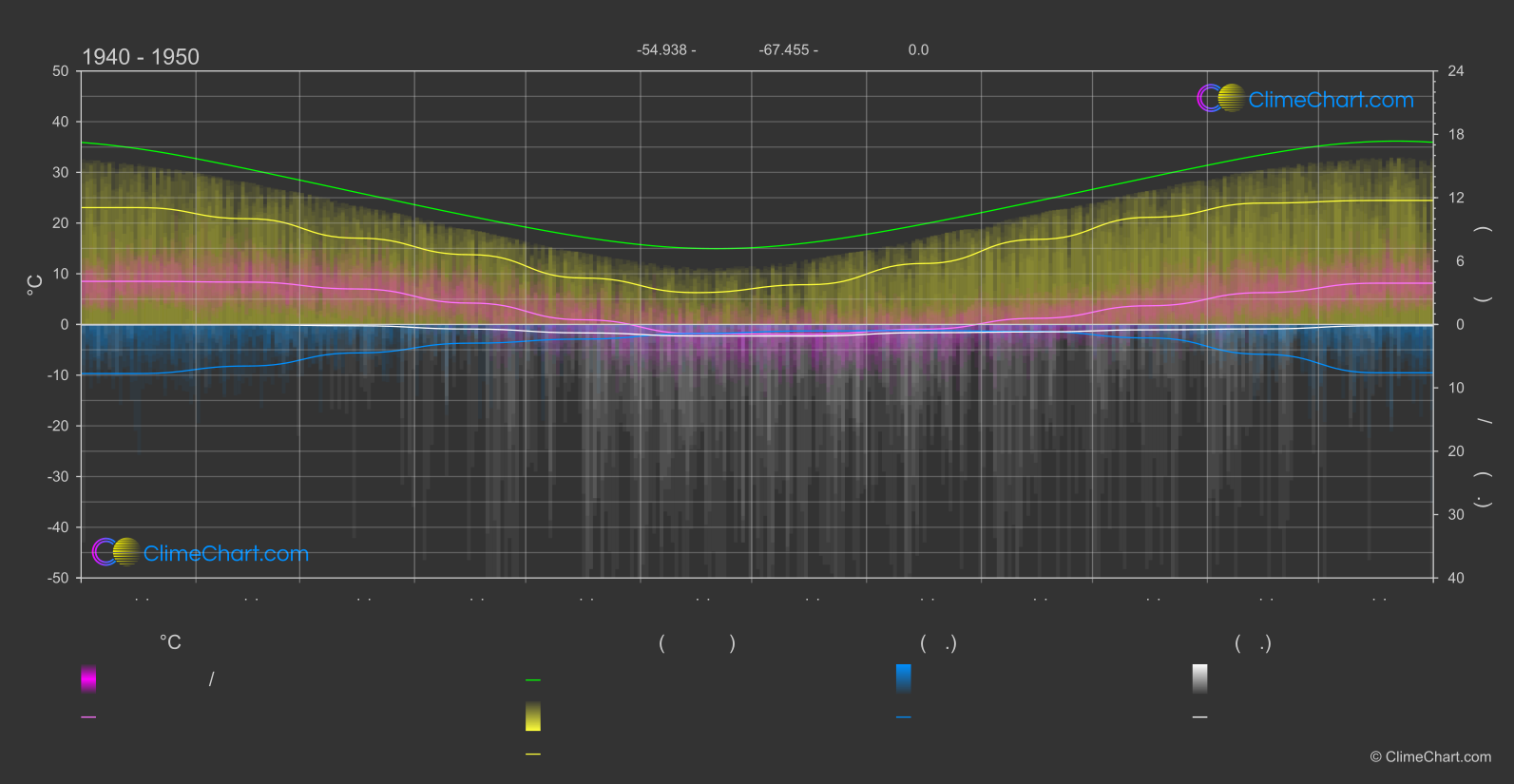Click the "-20" tick on left axis
Image resolution: width=1514 pixels, height=784 pixels.
58,426
